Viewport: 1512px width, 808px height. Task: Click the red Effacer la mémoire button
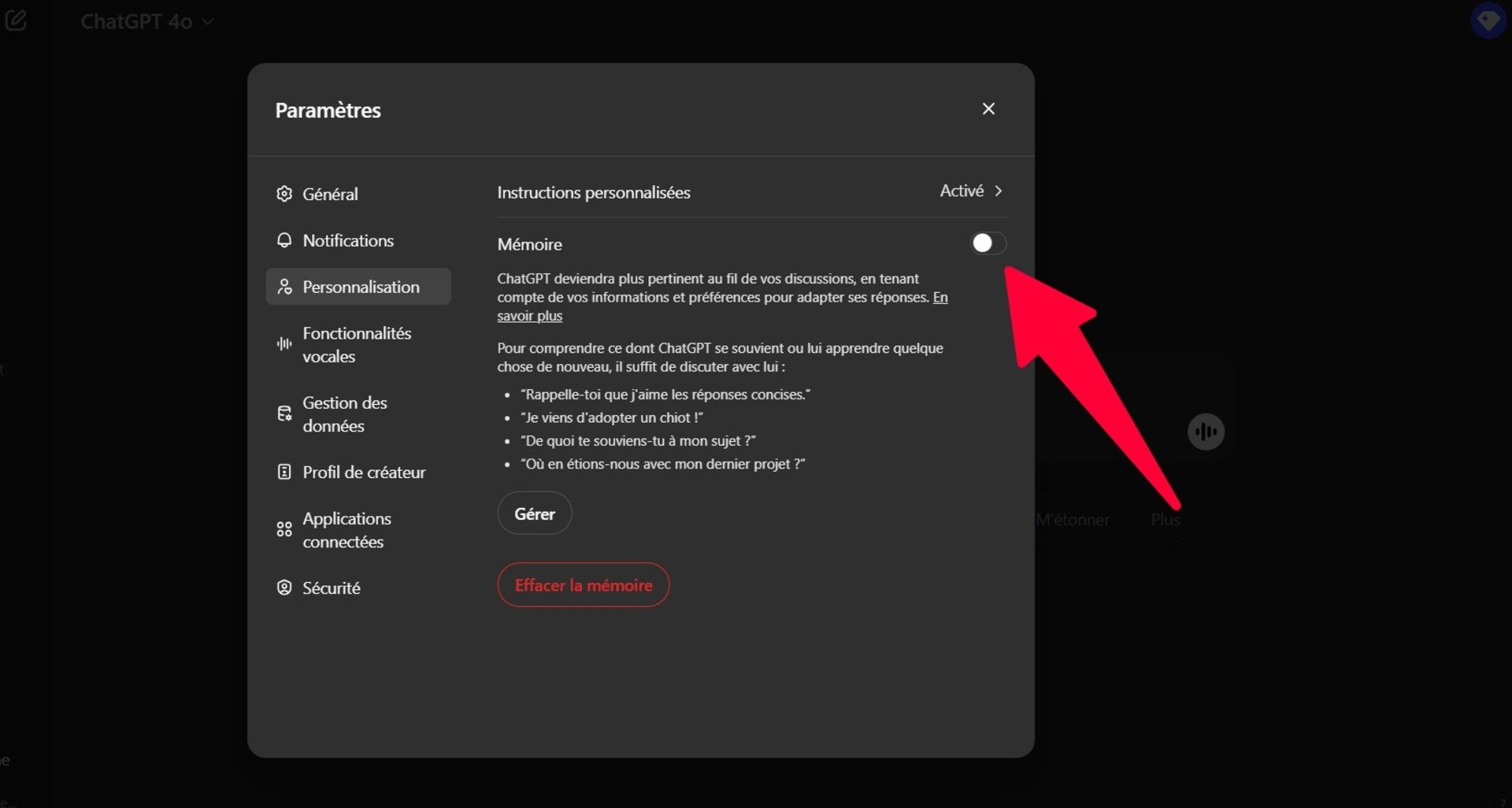pos(583,585)
